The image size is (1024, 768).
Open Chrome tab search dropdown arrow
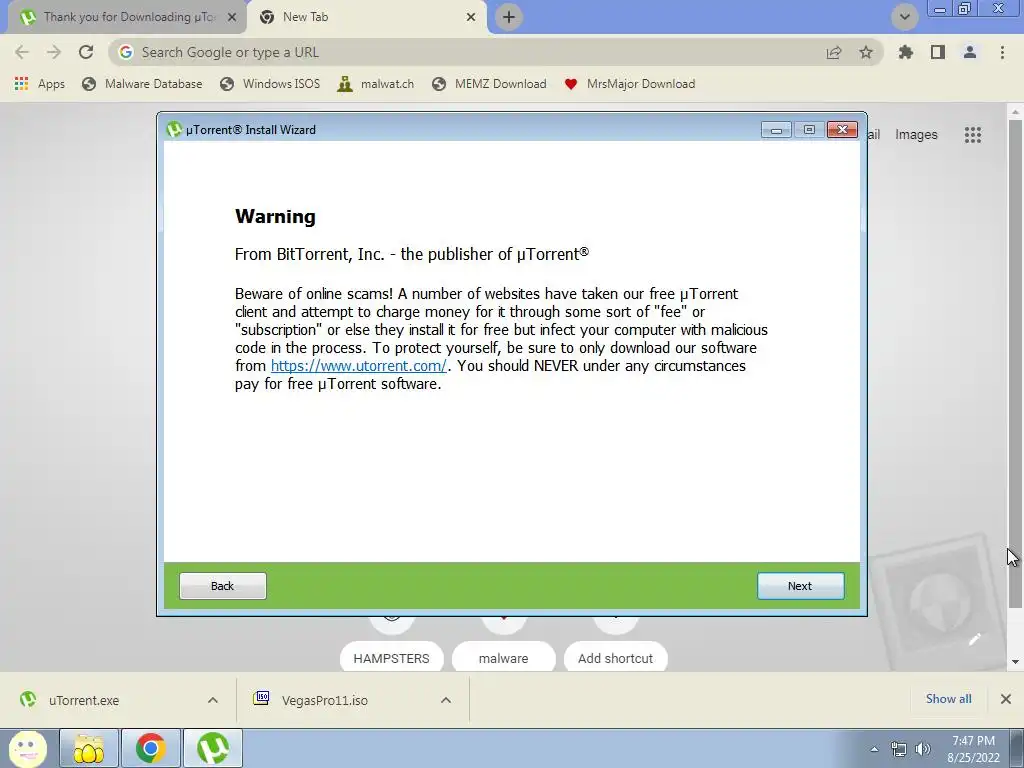tap(904, 17)
